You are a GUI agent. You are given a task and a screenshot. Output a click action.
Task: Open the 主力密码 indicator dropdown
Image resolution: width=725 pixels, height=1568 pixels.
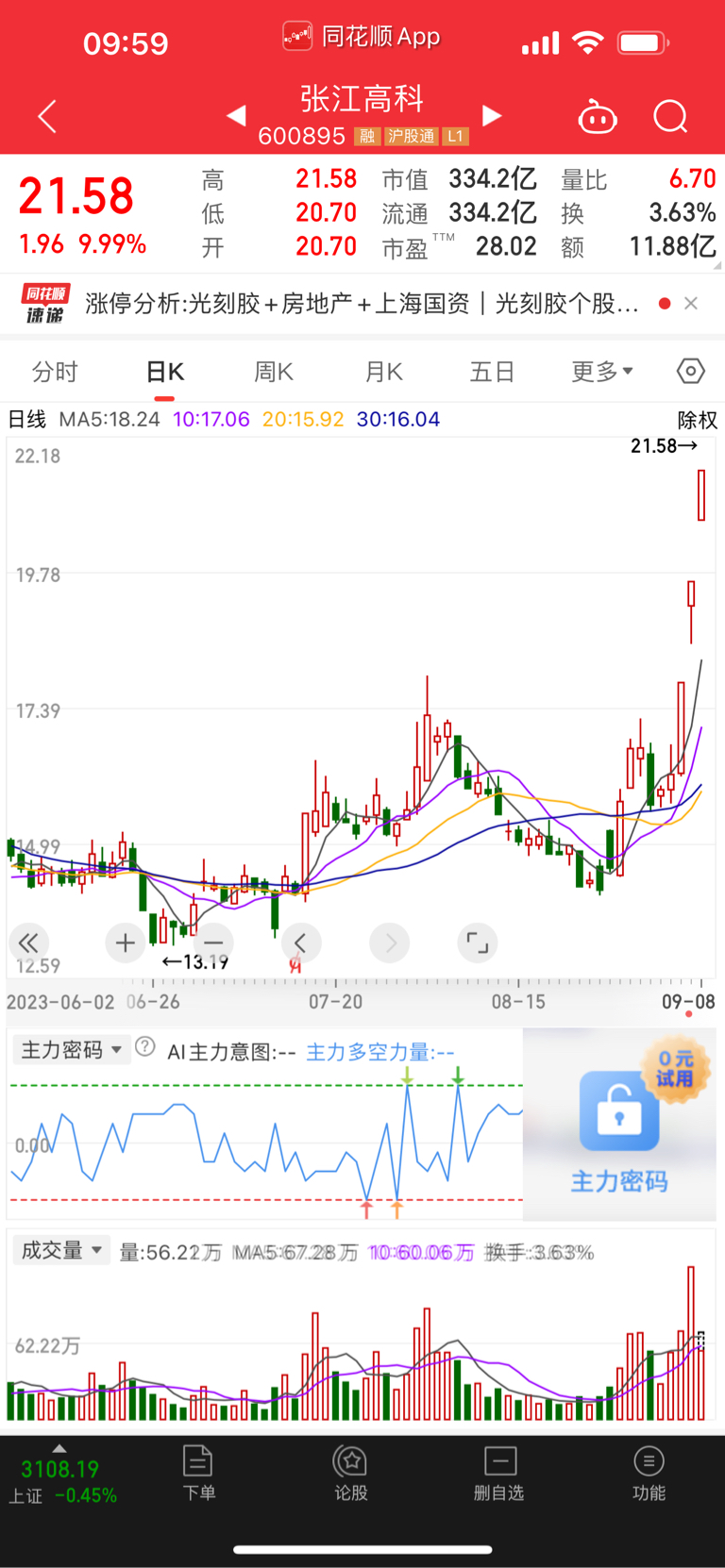(x=72, y=1050)
